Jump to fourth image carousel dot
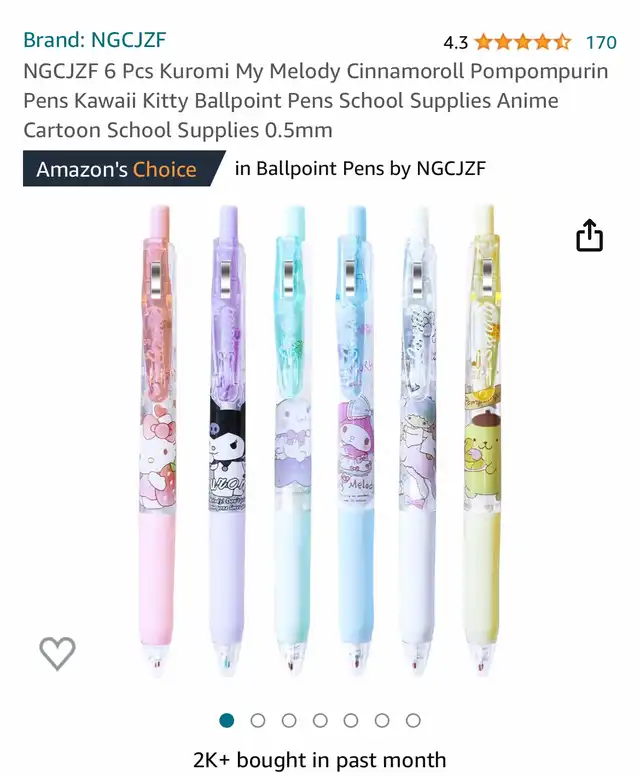 click(320, 721)
